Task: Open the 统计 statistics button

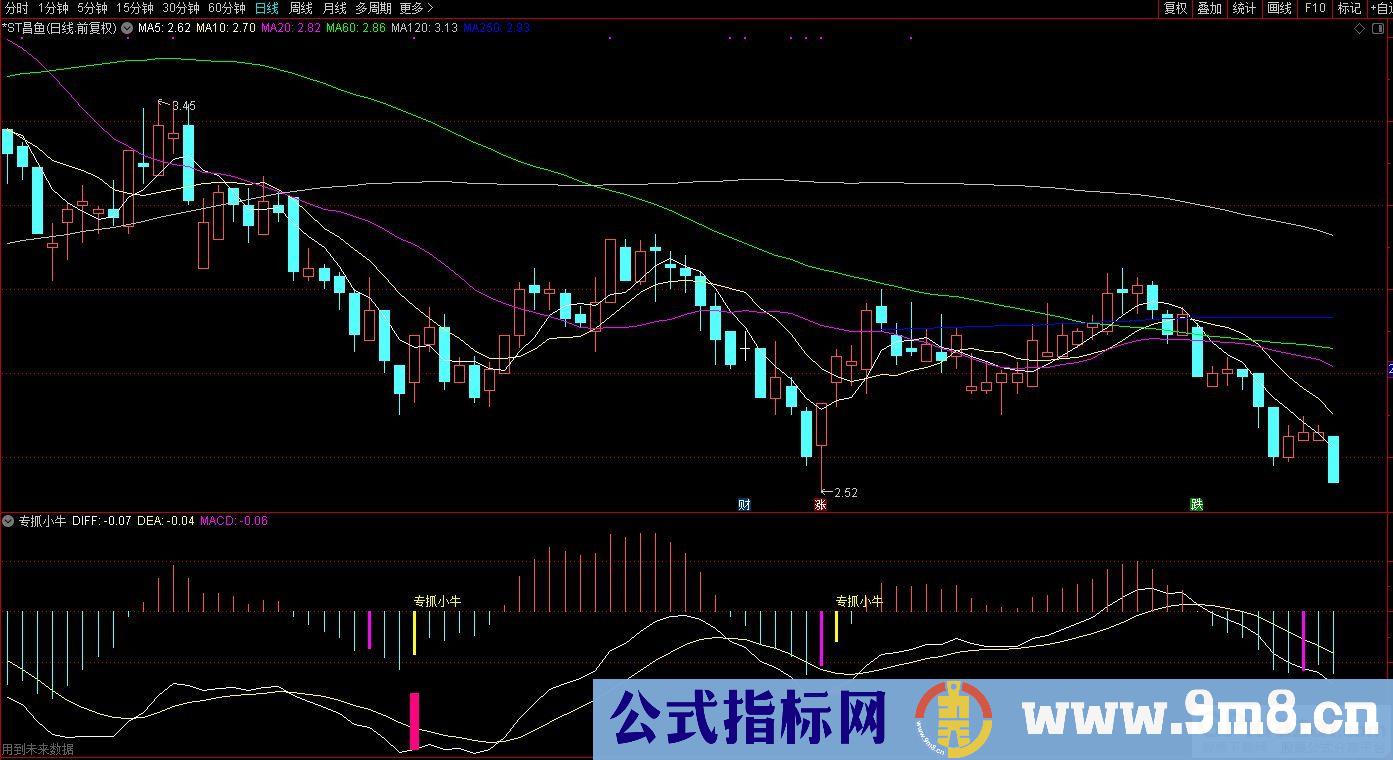Action: coord(1244,8)
